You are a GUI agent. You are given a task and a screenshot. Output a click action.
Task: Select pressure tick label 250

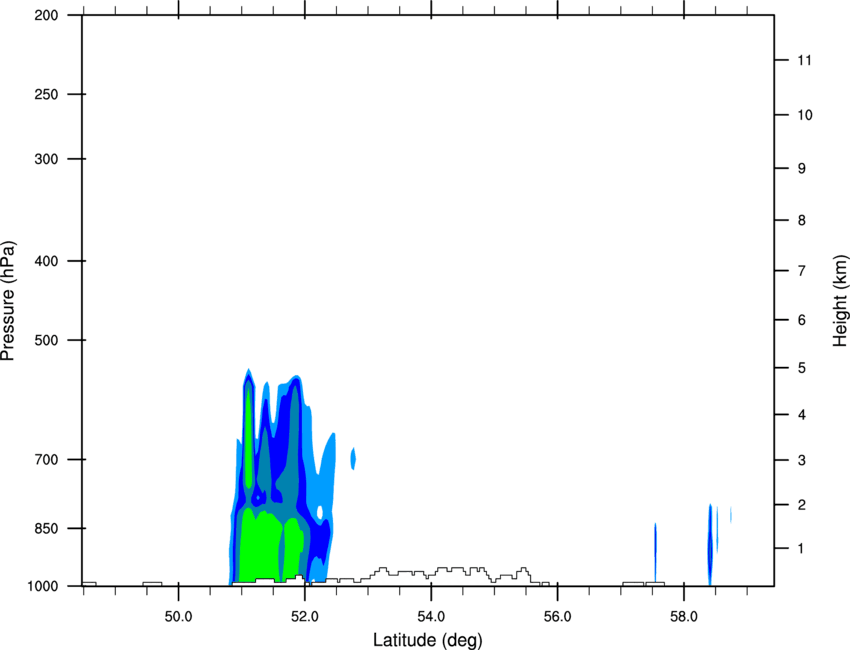tap(46, 94)
